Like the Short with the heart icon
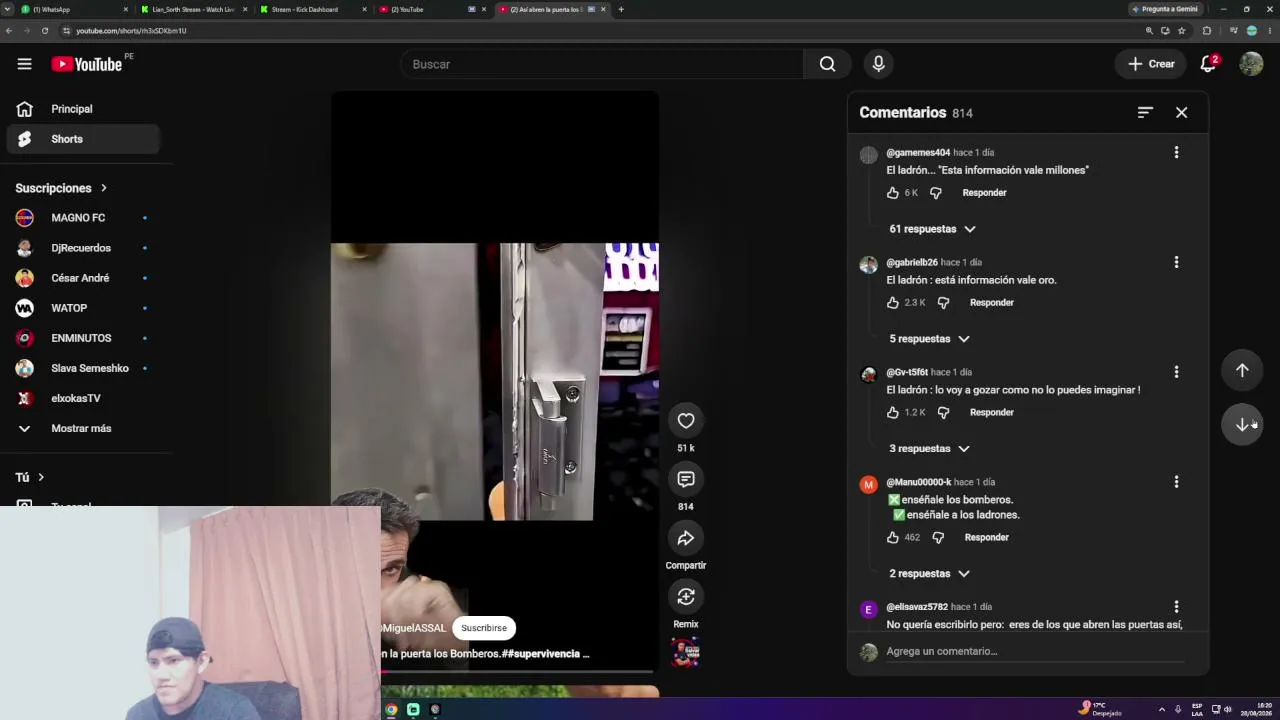 pyautogui.click(x=686, y=421)
